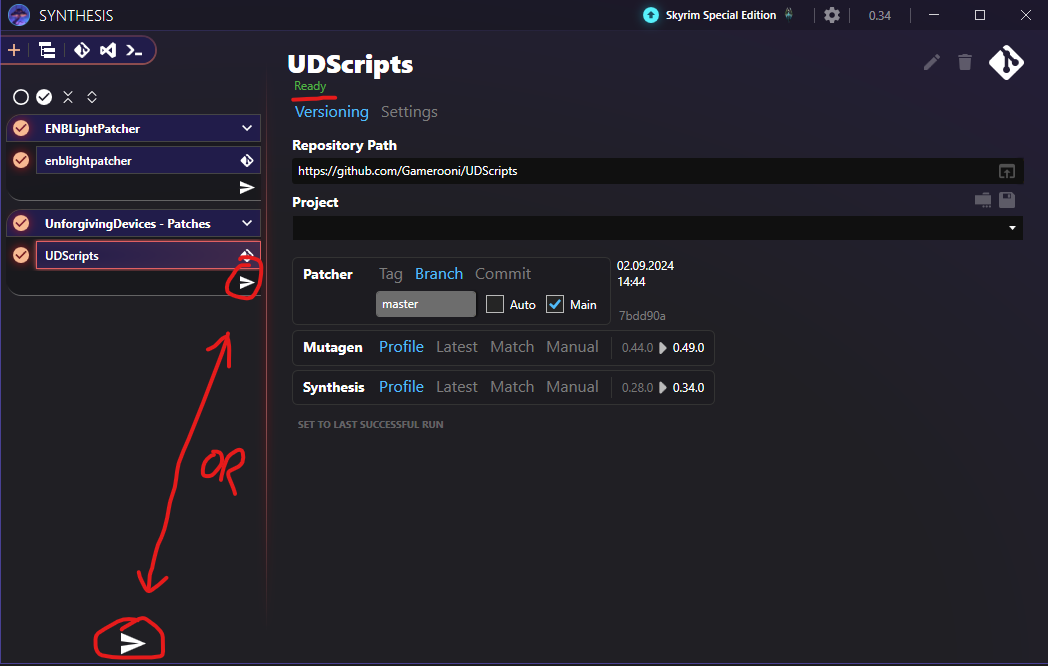Collapse UnforgivingDevices - Patches group chevron
The width and height of the screenshot is (1048, 666).
pos(247,223)
